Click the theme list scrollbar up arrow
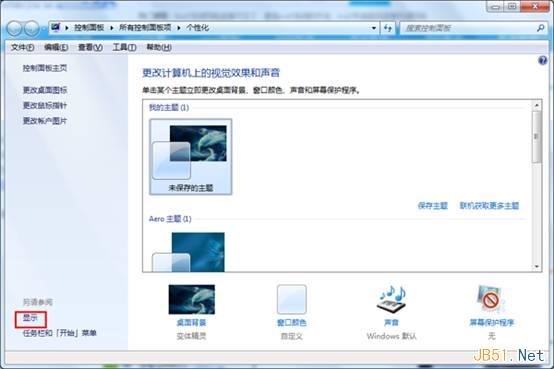The width and height of the screenshot is (554, 369). coord(537,105)
